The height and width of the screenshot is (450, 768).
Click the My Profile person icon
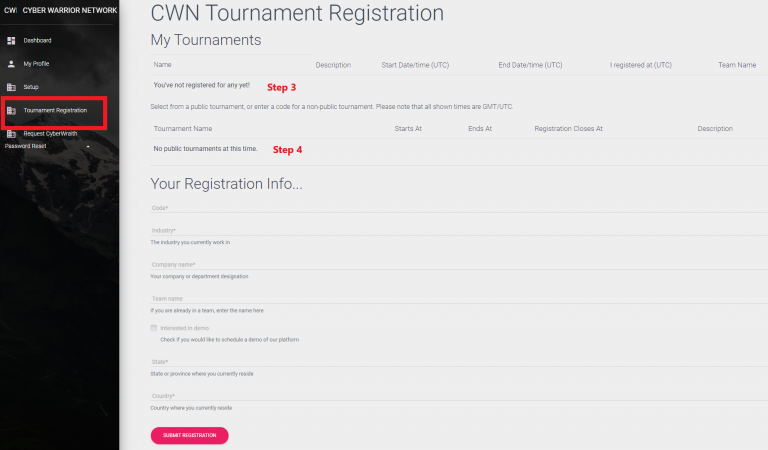[x=11, y=64]
